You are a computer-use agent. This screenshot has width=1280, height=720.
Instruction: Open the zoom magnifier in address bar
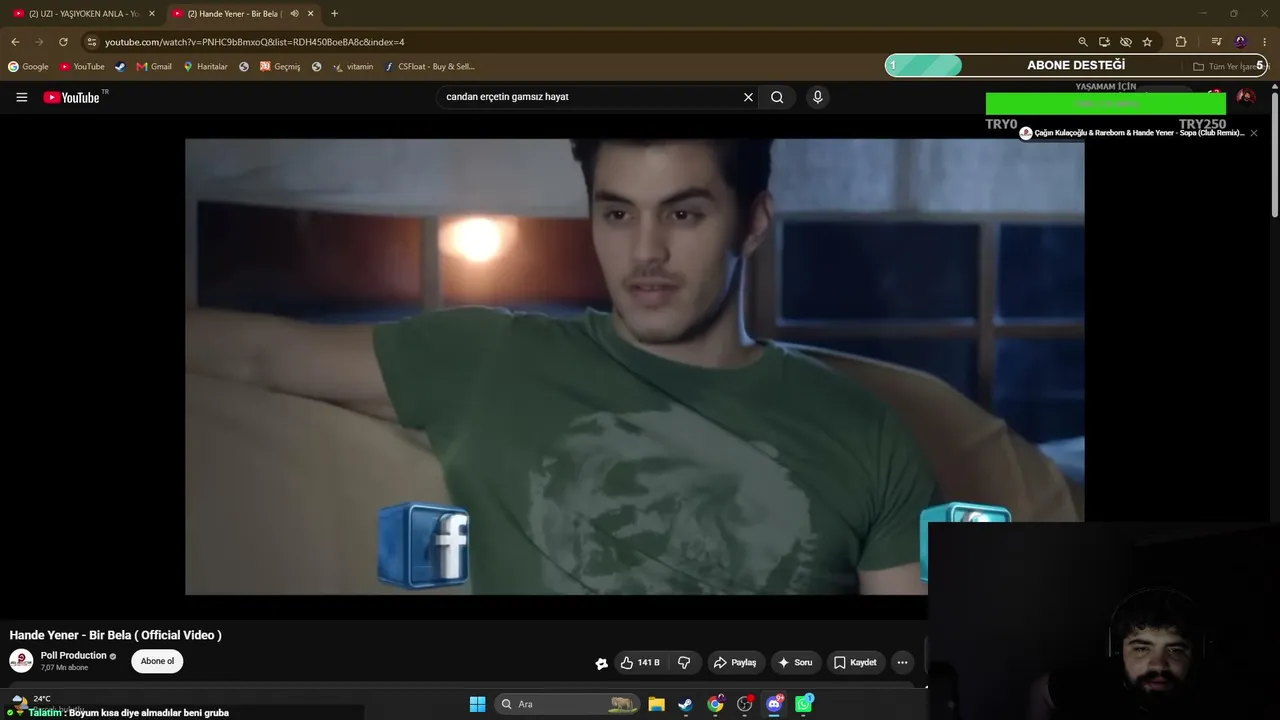[x=1083, y=42]
